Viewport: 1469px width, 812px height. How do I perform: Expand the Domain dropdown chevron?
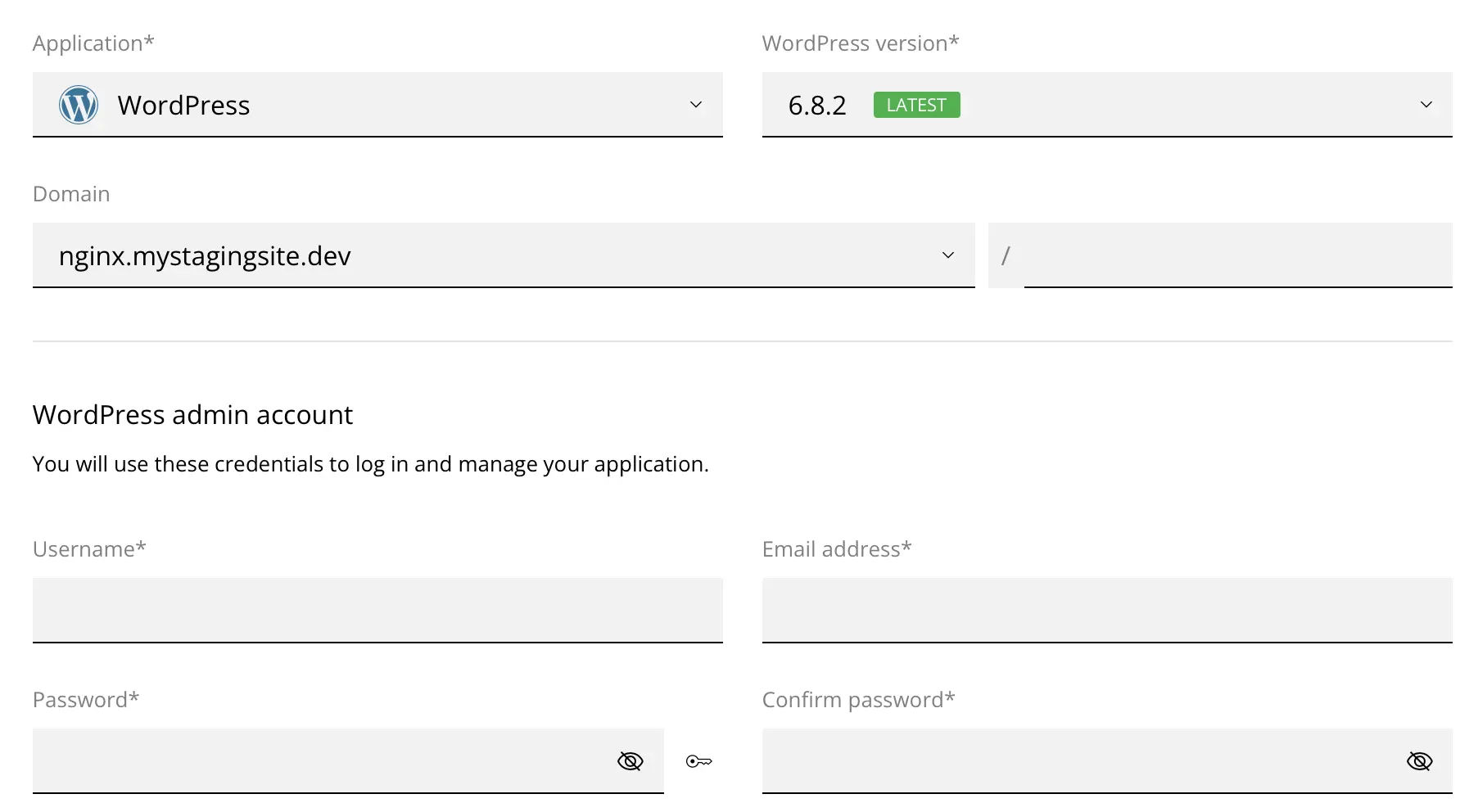pos(947,255)
